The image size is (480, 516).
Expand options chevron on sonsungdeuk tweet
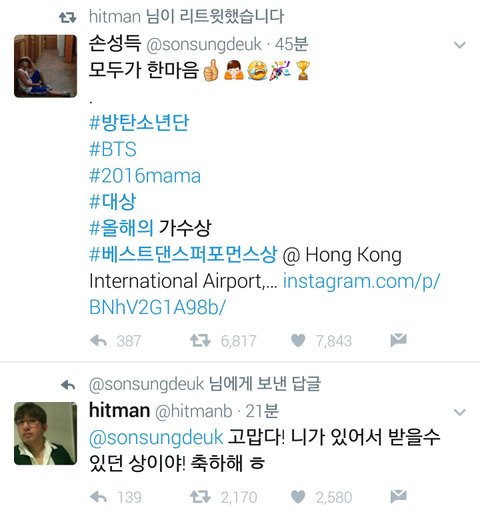click(460, 45)
